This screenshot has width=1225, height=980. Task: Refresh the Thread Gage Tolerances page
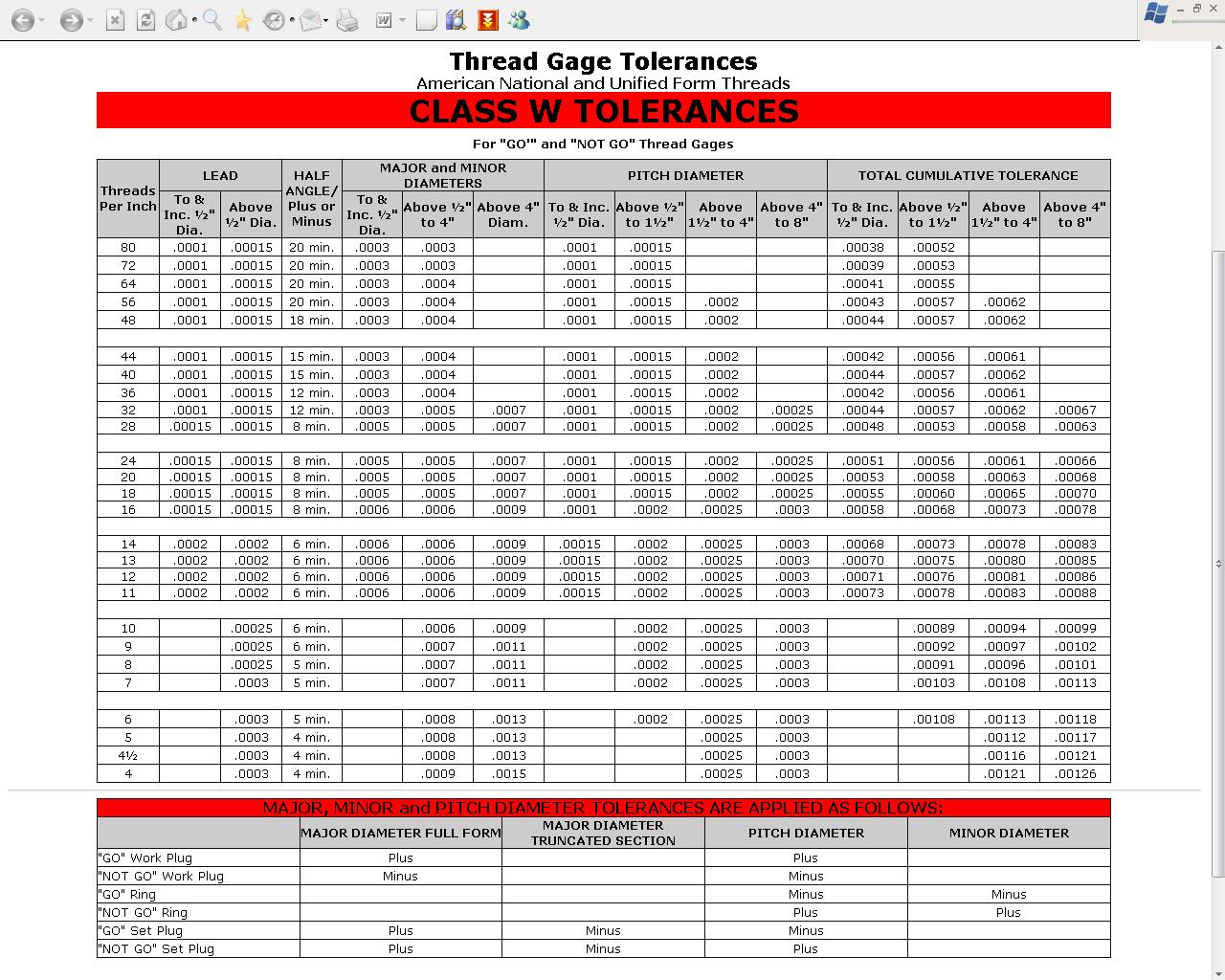[x=145, y=19]
